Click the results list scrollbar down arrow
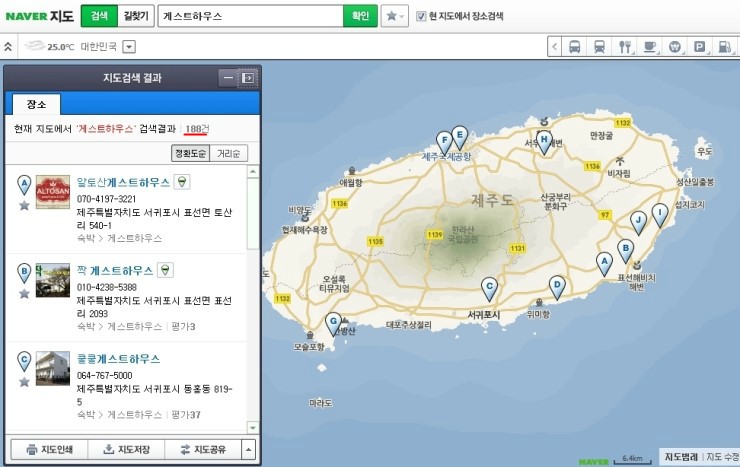 coord(253,427)
